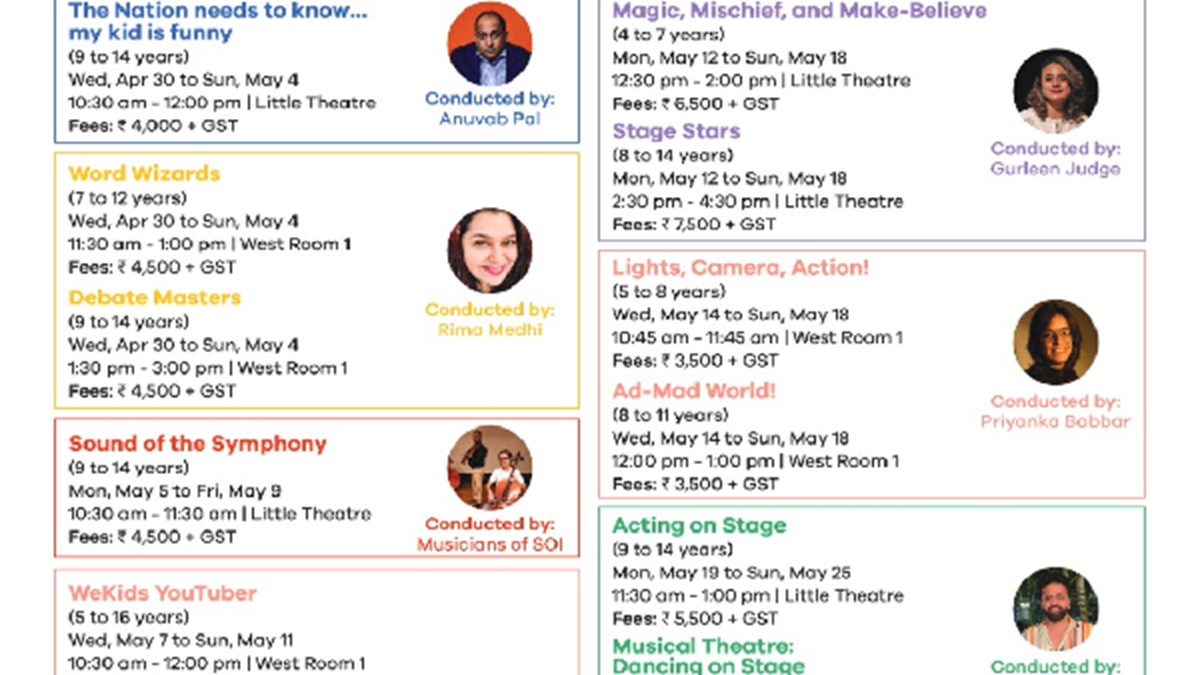Click the Acting on Stage heading
The image size is (1200, 675).
[x=699, y=526]
